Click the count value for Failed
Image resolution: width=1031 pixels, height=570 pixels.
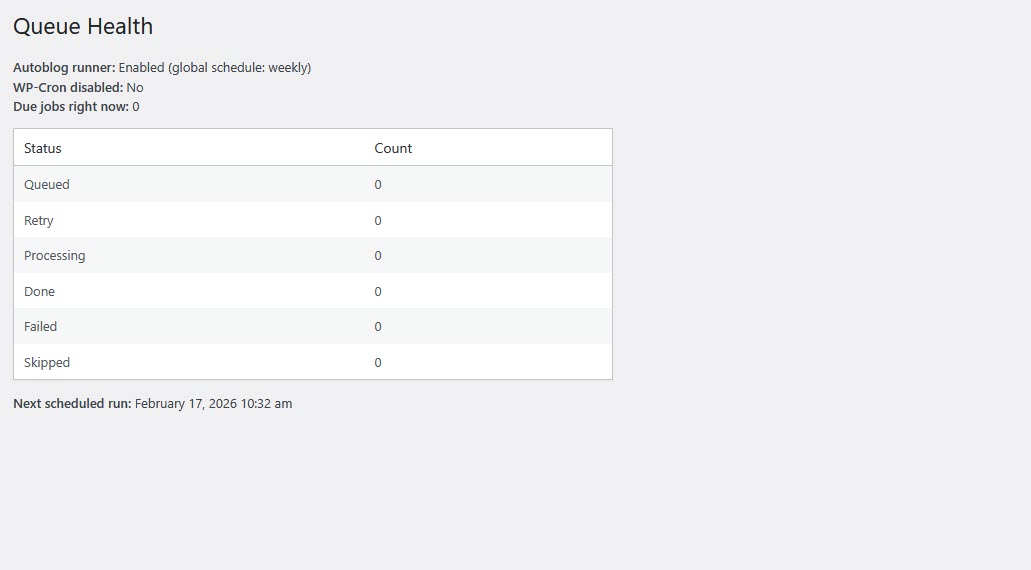click(378, 327)
